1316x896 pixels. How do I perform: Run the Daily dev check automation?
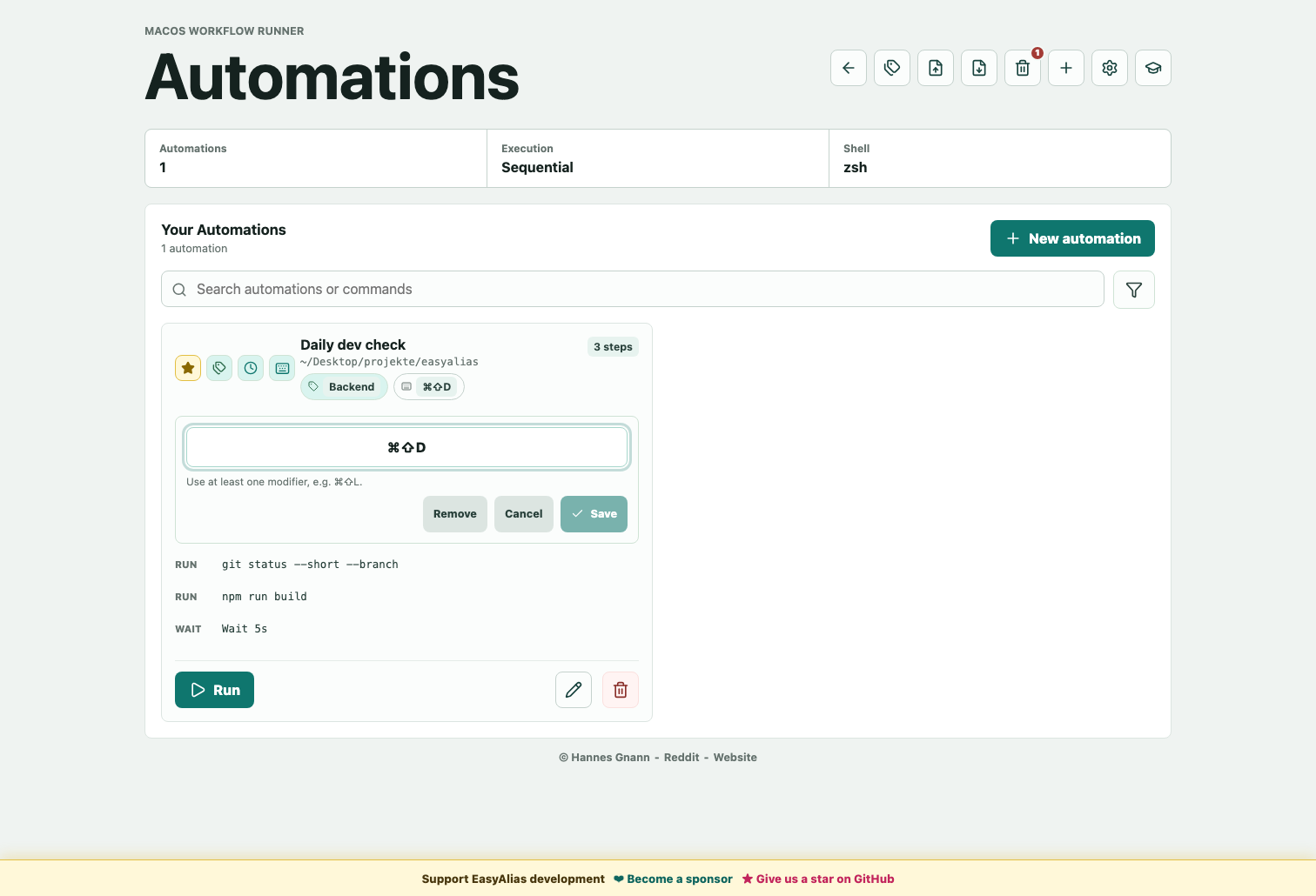click(214, 690)
